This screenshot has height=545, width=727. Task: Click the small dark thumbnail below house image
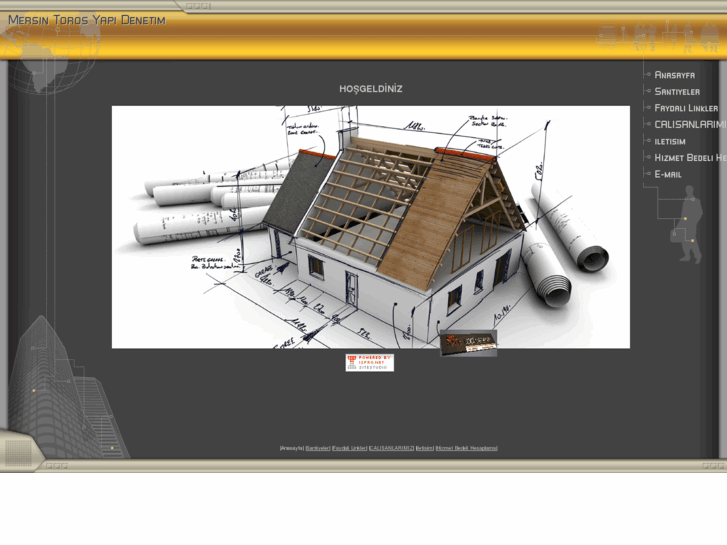pos(468,343)
